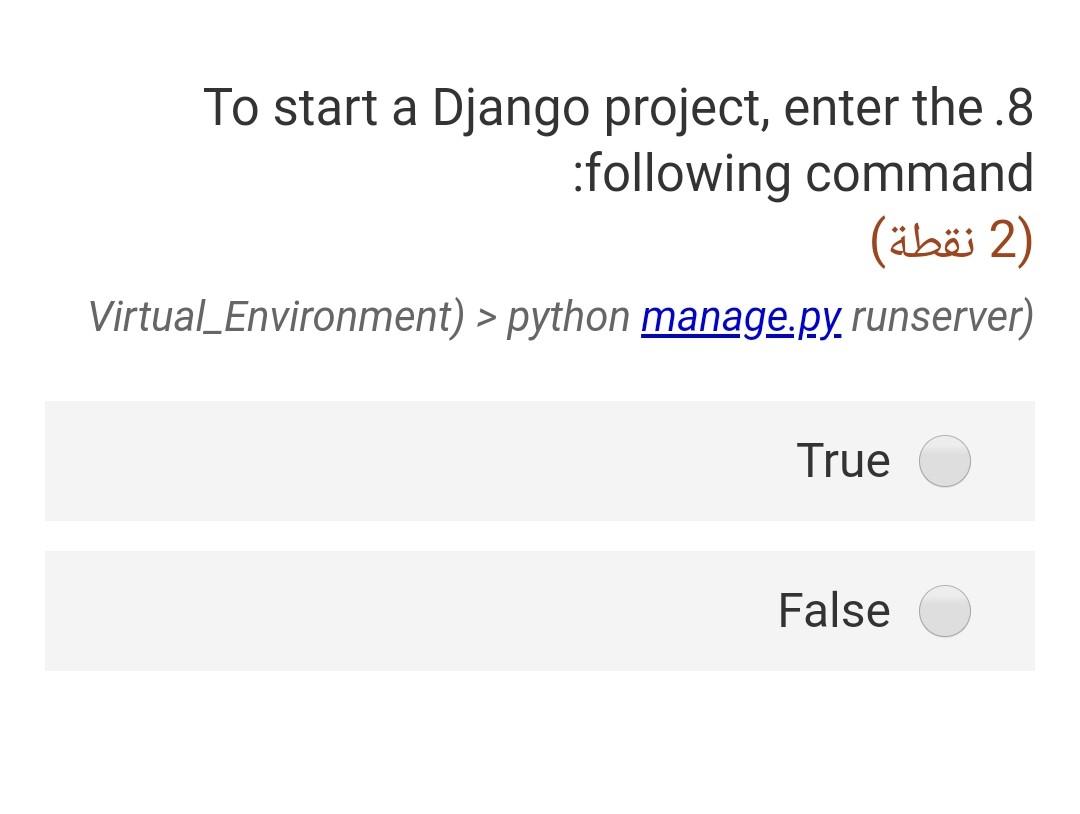Click the ':following command' line
The width and height of the screenshot is (1080, 814).
803,174
